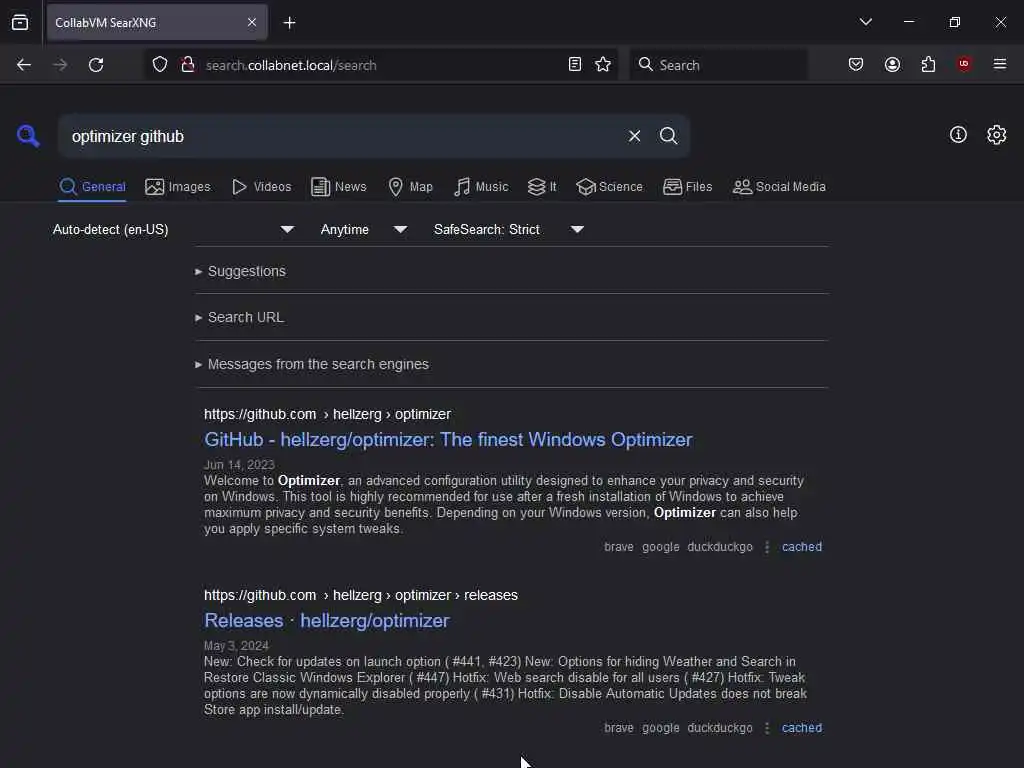Switch to the Social Media category tab
Viewport: 1024px width, 768px height.
pos(779,187)
